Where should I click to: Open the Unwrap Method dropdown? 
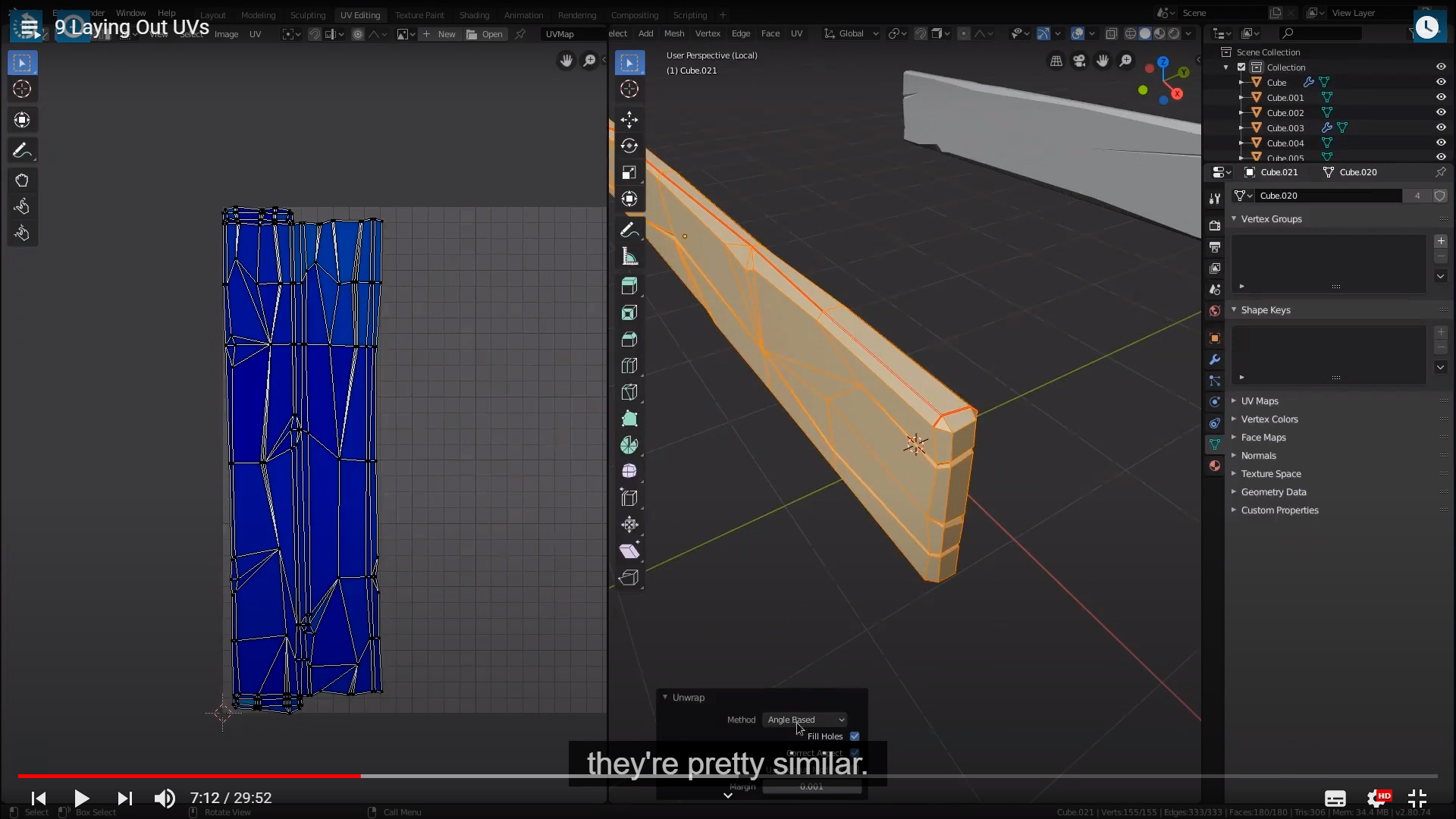(x=805, y=720)
